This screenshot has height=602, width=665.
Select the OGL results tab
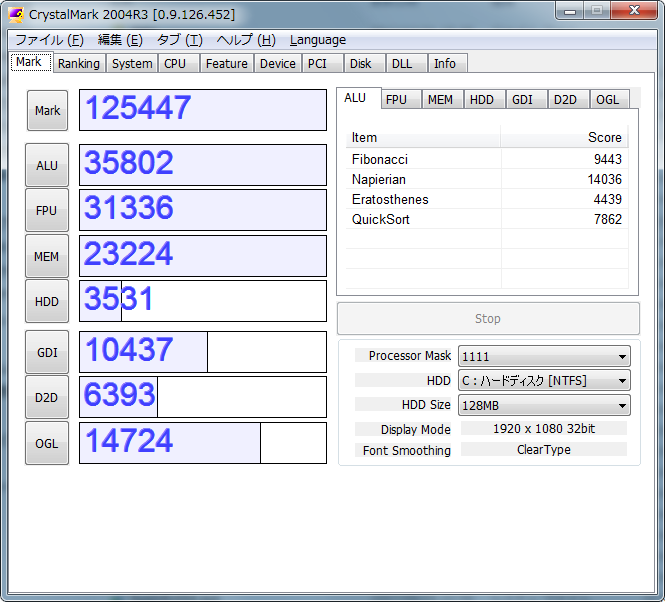(607, 99)
